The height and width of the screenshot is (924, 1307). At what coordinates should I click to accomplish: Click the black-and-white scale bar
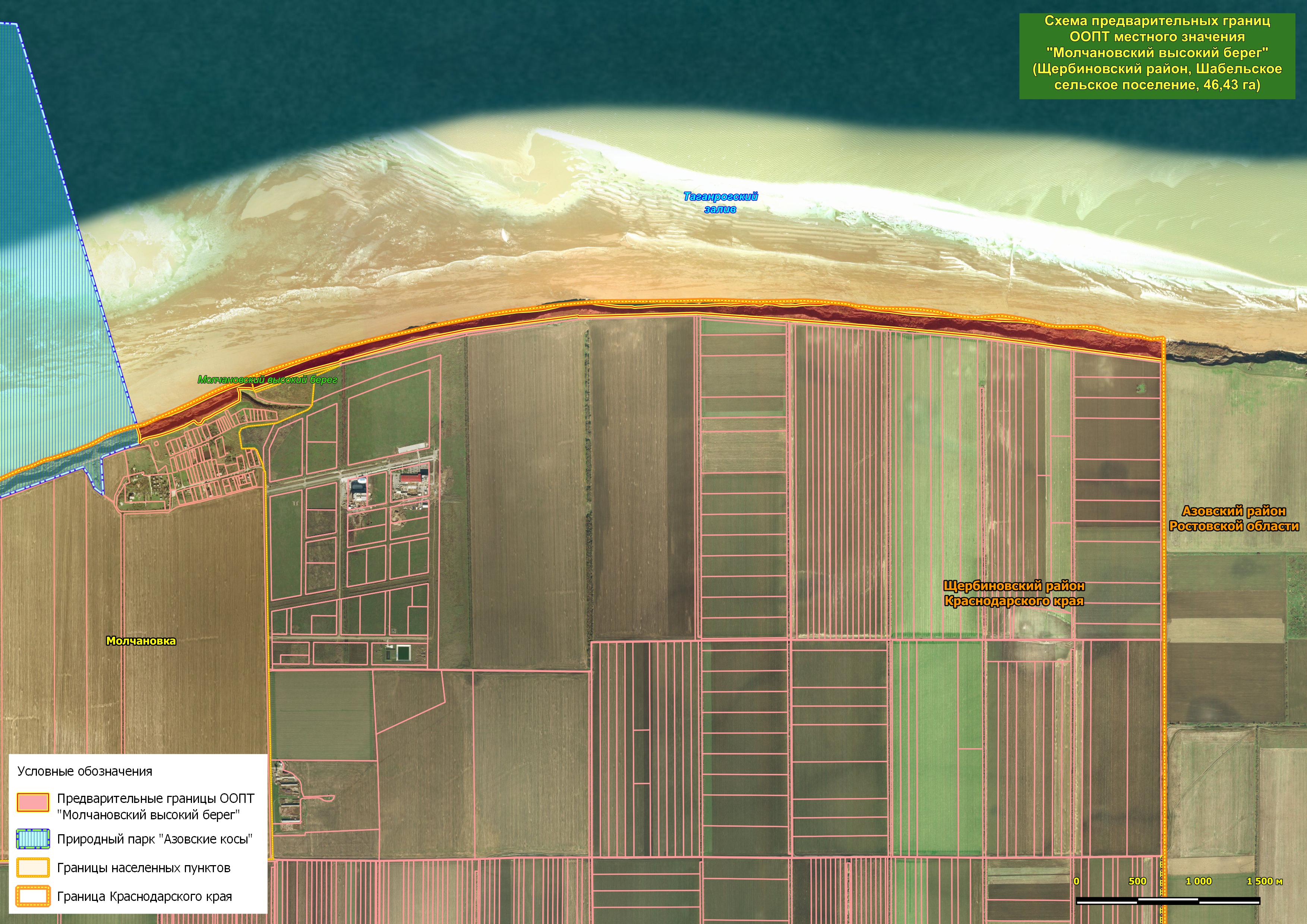[x=1168, y=901]
